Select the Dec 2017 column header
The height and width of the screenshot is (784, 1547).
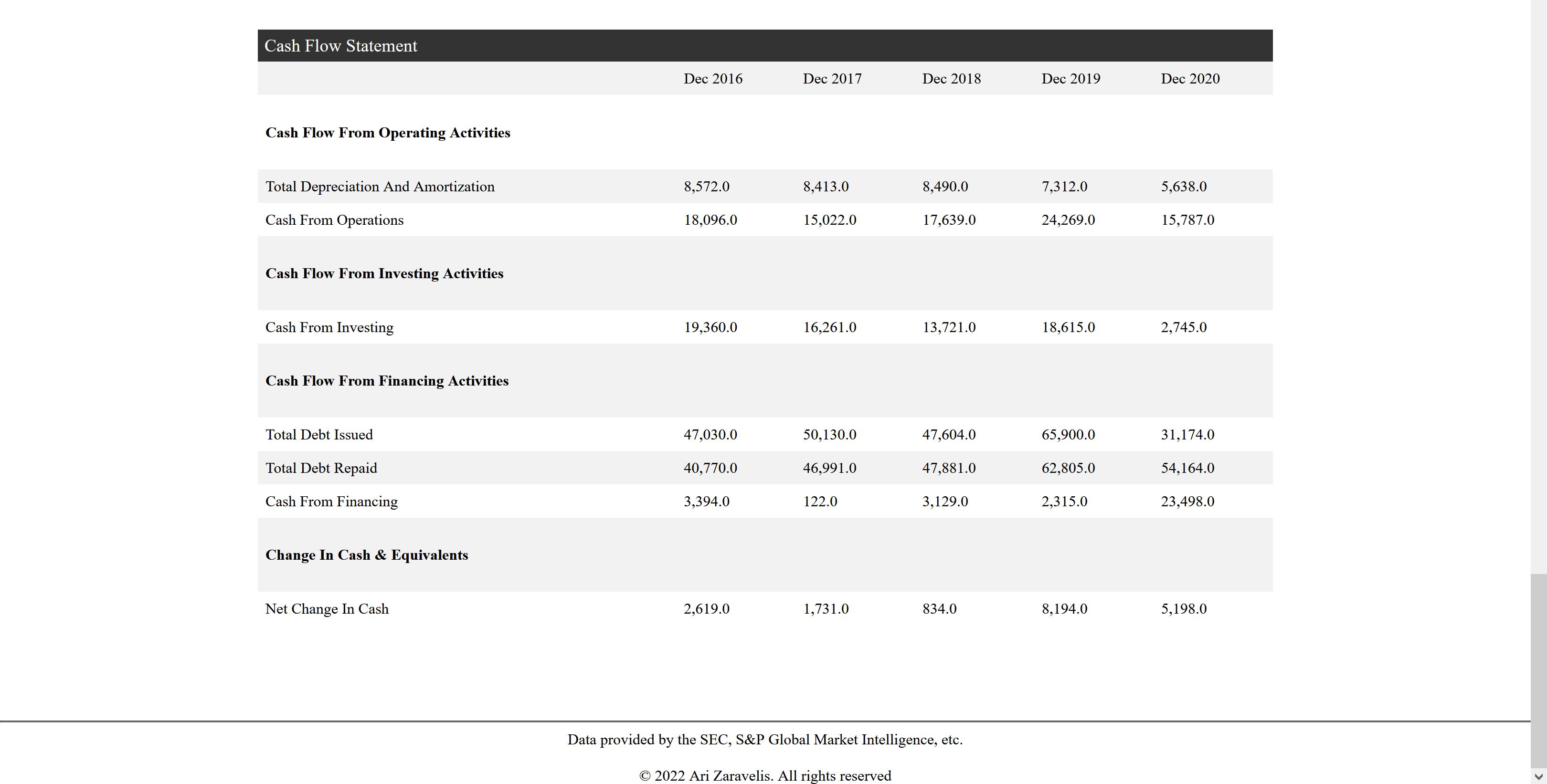tap(832, 79)
